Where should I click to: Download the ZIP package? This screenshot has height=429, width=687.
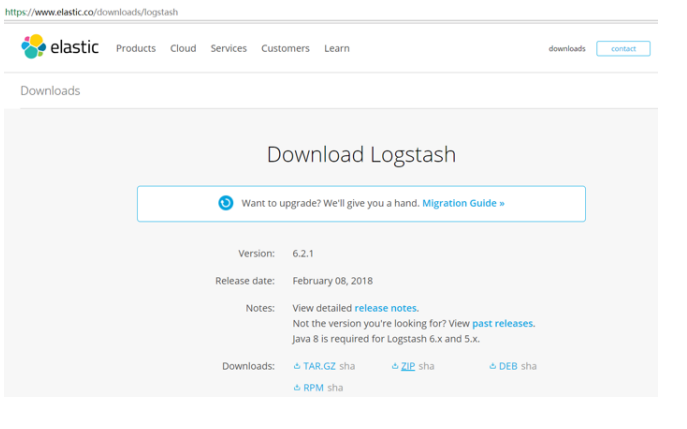407,366
